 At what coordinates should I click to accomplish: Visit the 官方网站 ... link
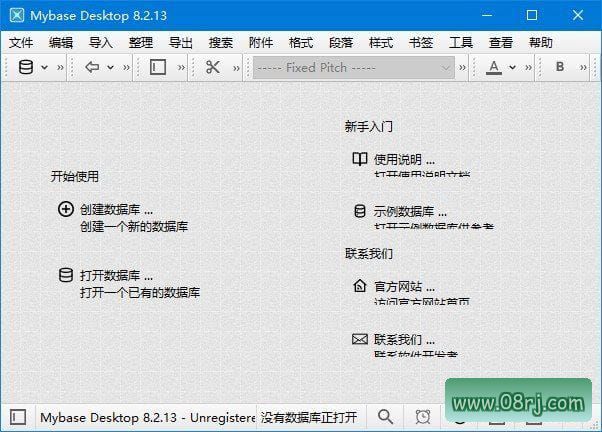click(404, 286)
